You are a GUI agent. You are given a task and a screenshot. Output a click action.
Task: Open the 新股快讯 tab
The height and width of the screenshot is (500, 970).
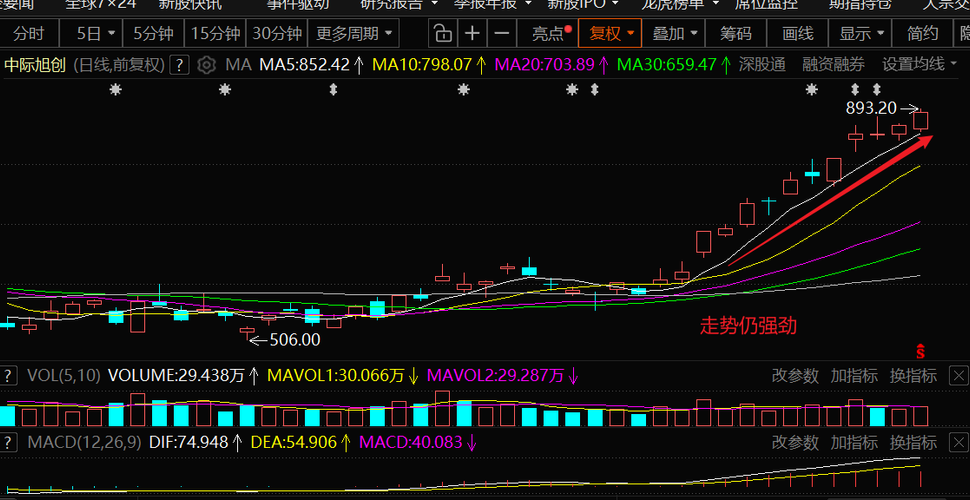(x=190, y=5)
